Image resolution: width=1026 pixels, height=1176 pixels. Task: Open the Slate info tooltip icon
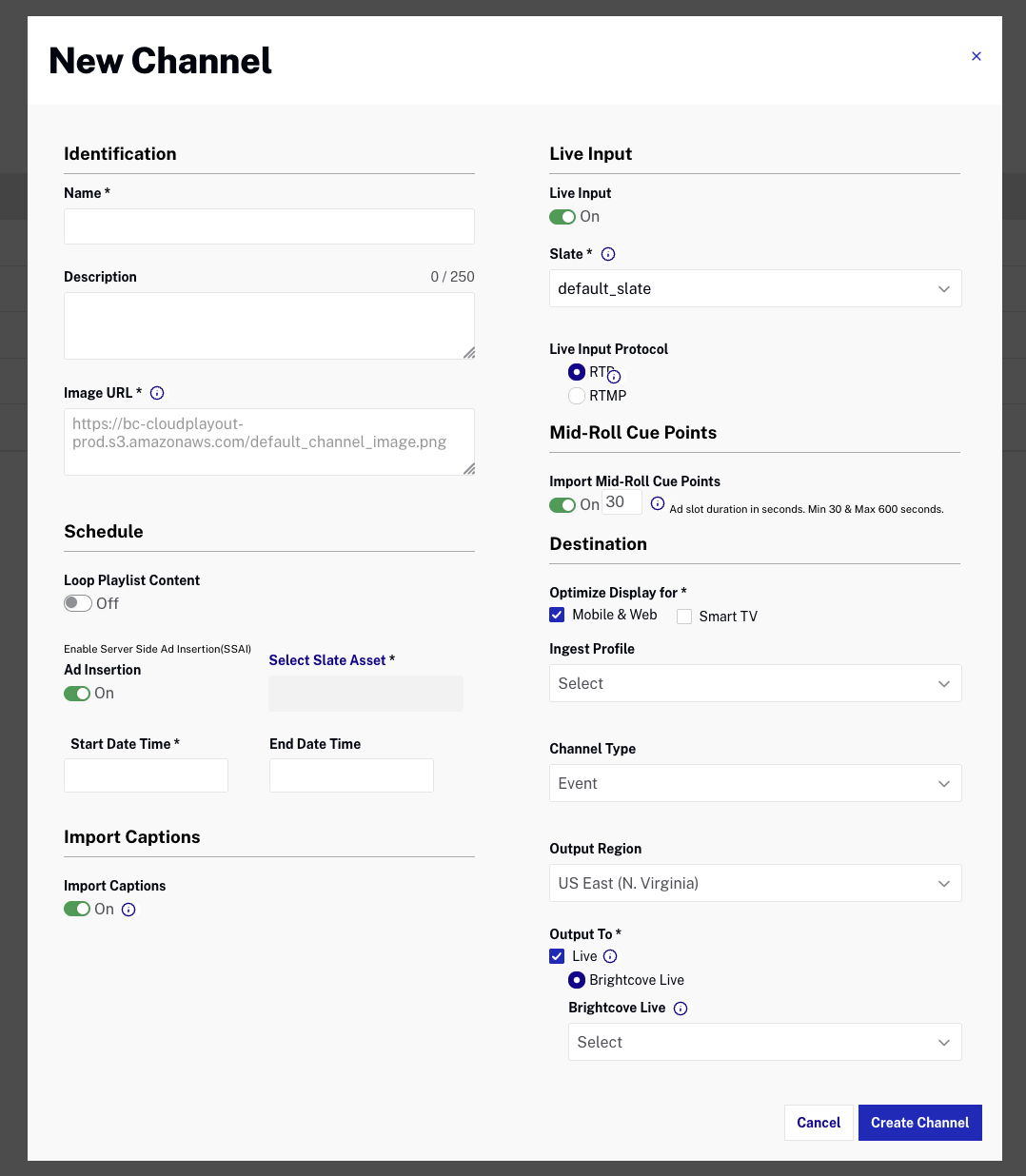click(x=607, y=254)
